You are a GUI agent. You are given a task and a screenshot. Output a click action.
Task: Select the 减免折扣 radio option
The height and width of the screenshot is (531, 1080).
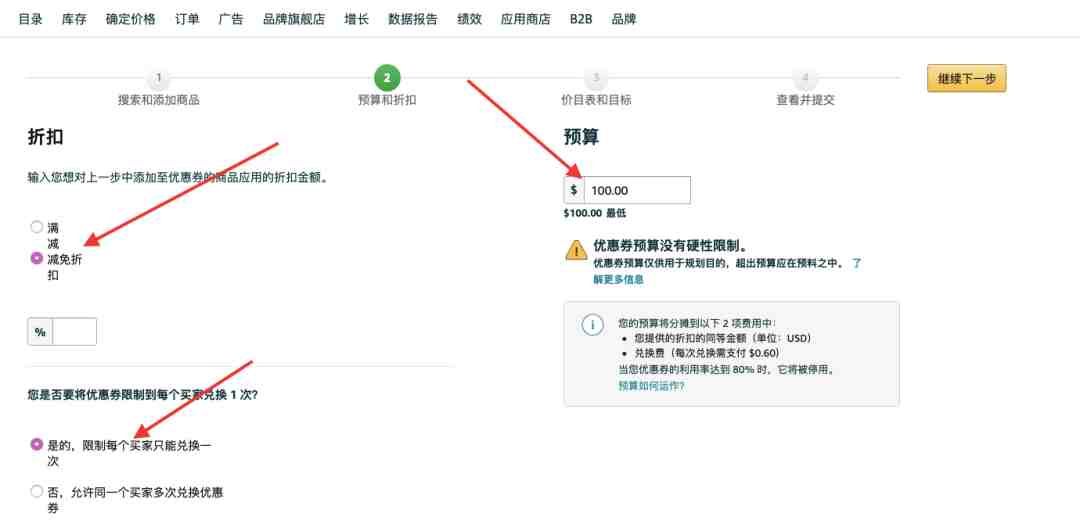coord(37,258)
